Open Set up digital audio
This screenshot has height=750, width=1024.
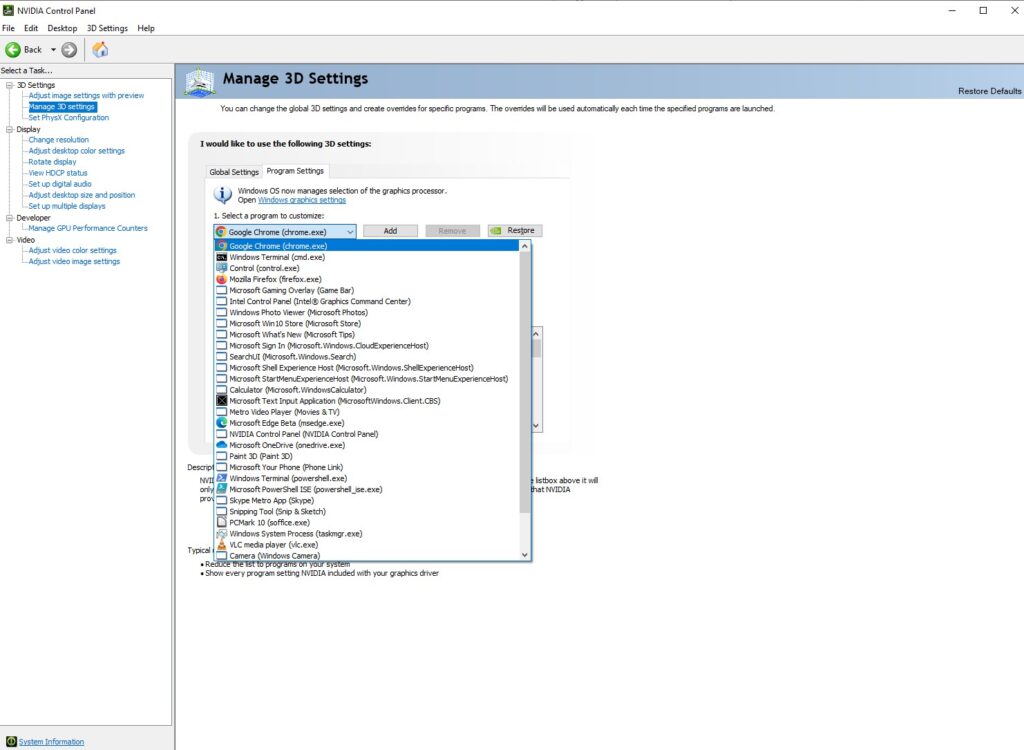tap(60, 184)
